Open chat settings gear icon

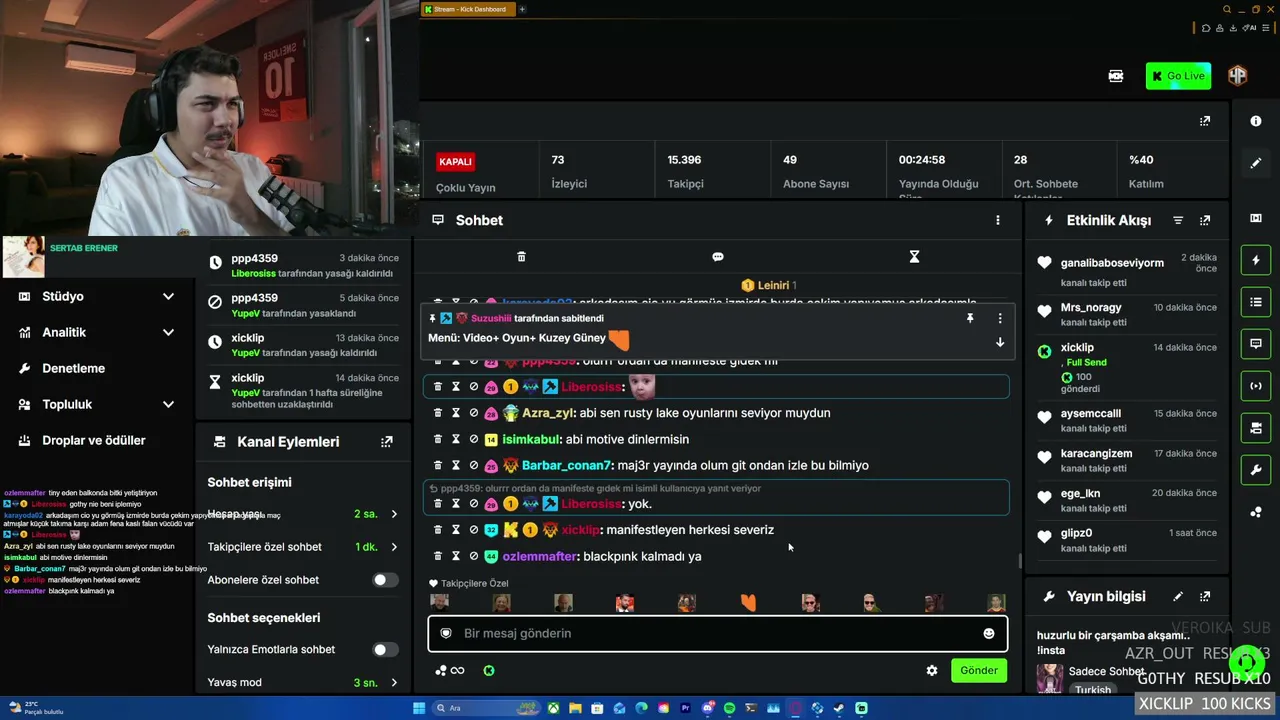(932, 671)
